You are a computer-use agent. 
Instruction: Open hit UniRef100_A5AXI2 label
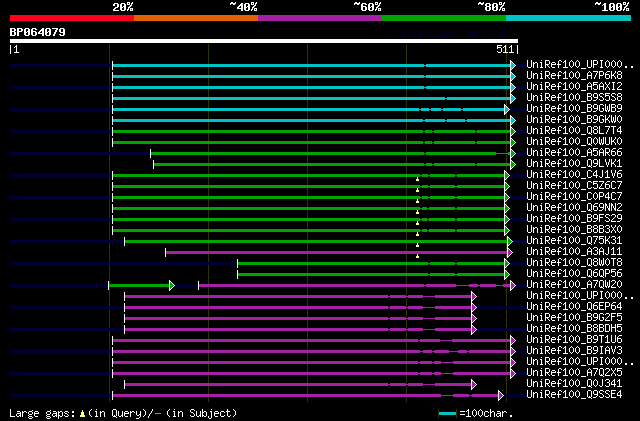pyautogui.click(x=574, y=87)
